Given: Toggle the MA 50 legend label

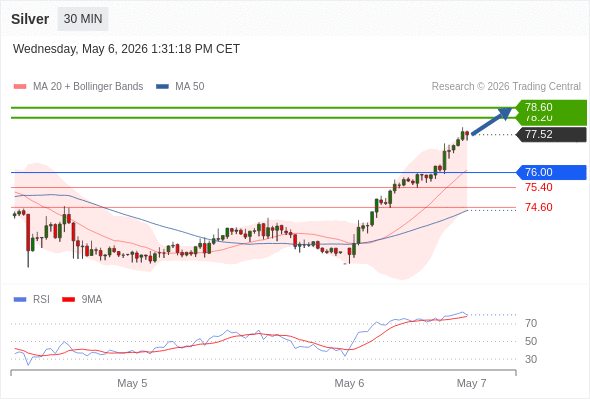Looking at the screenshot, I should click(190, 87).
